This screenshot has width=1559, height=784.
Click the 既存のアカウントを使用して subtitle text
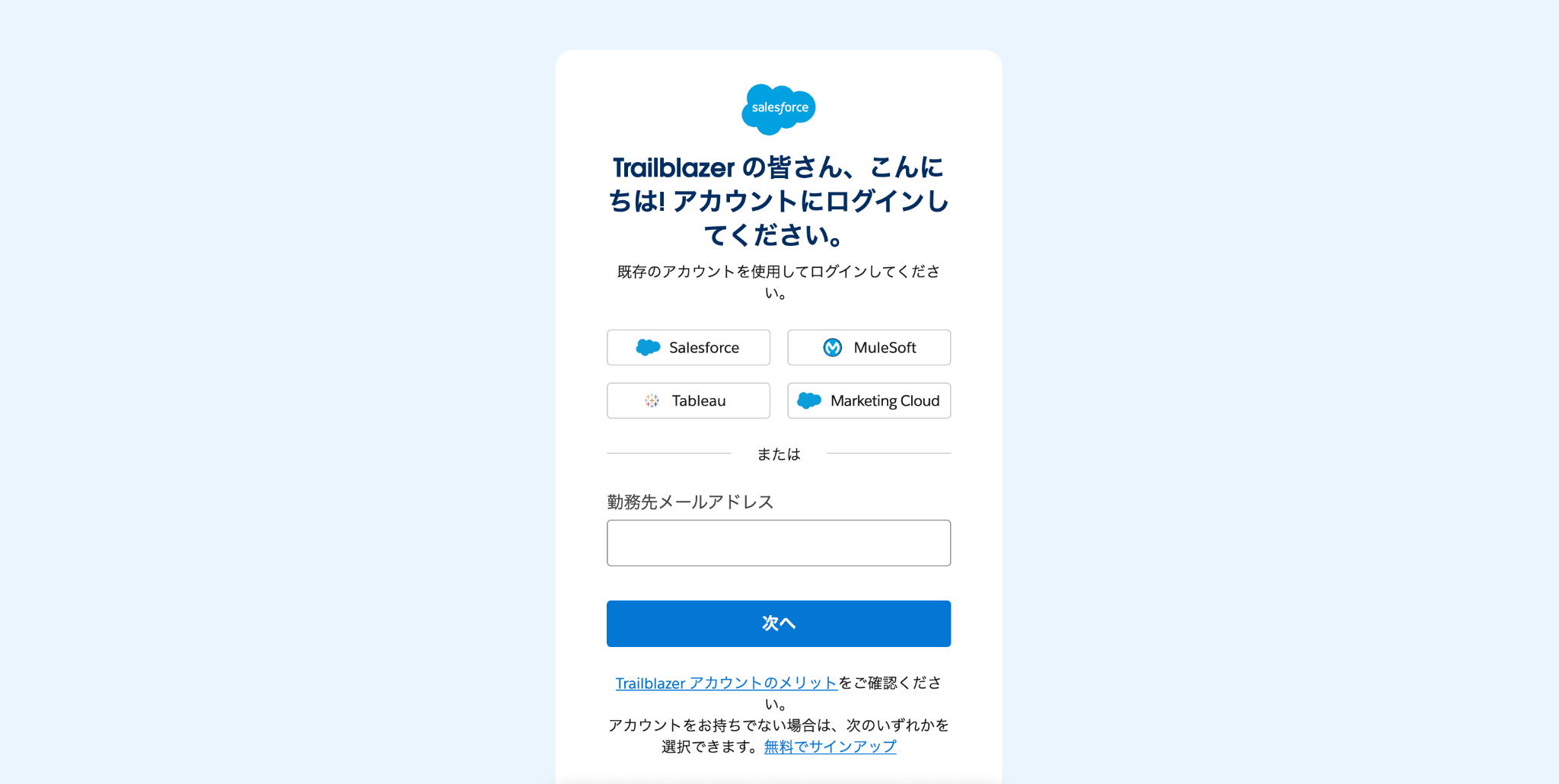click(779, 282)
